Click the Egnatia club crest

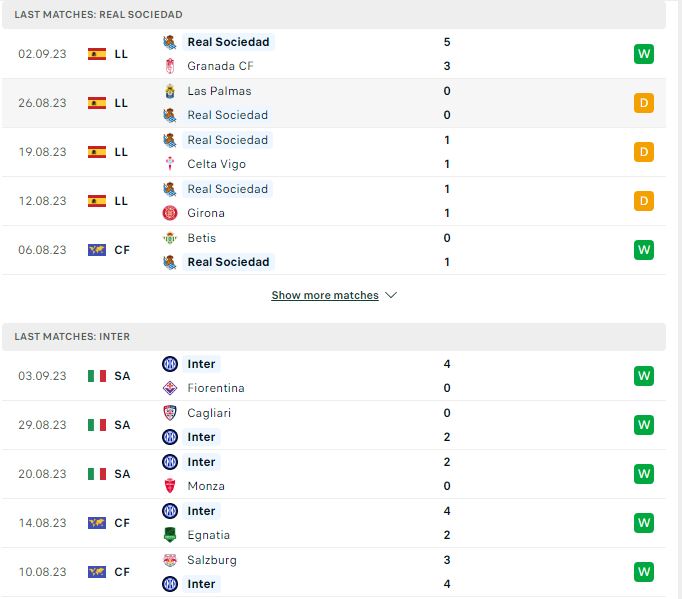tap(170, 535)
